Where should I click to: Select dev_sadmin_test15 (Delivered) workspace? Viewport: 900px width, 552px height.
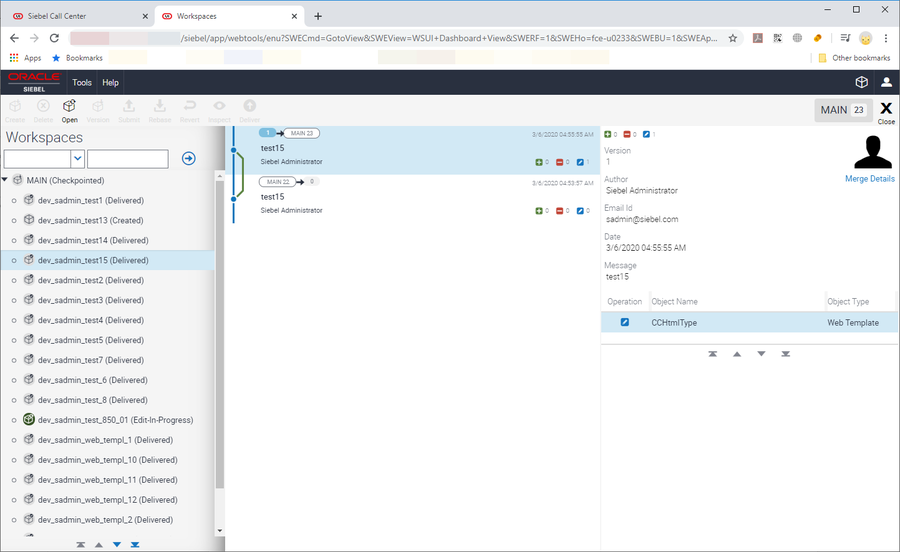click(93, 261)
